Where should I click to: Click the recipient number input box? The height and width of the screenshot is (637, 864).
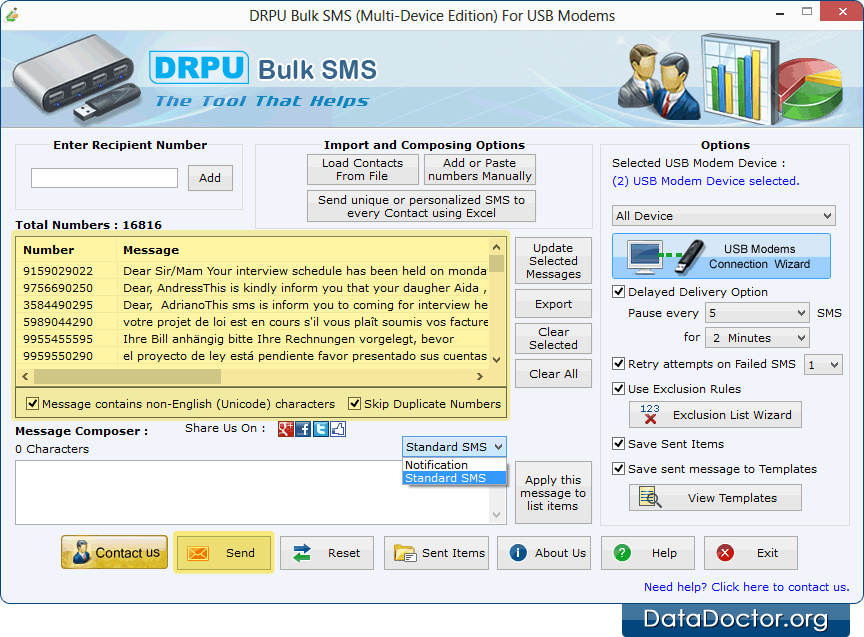(x=104, y=177)
